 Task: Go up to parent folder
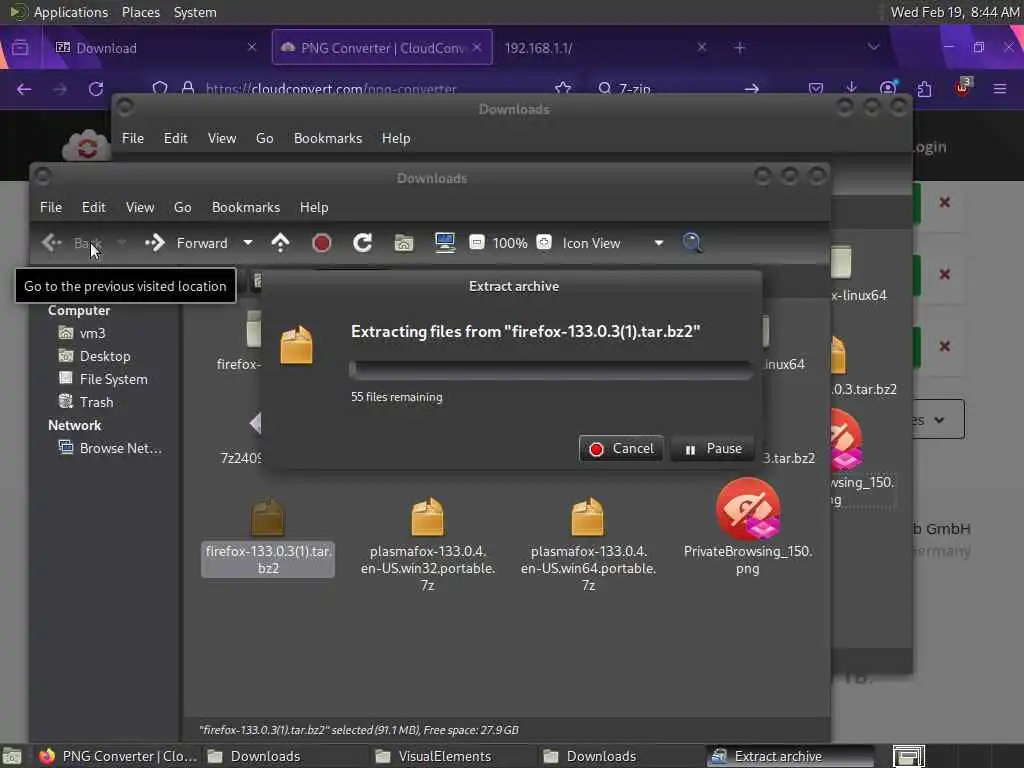tap(280, 243)
